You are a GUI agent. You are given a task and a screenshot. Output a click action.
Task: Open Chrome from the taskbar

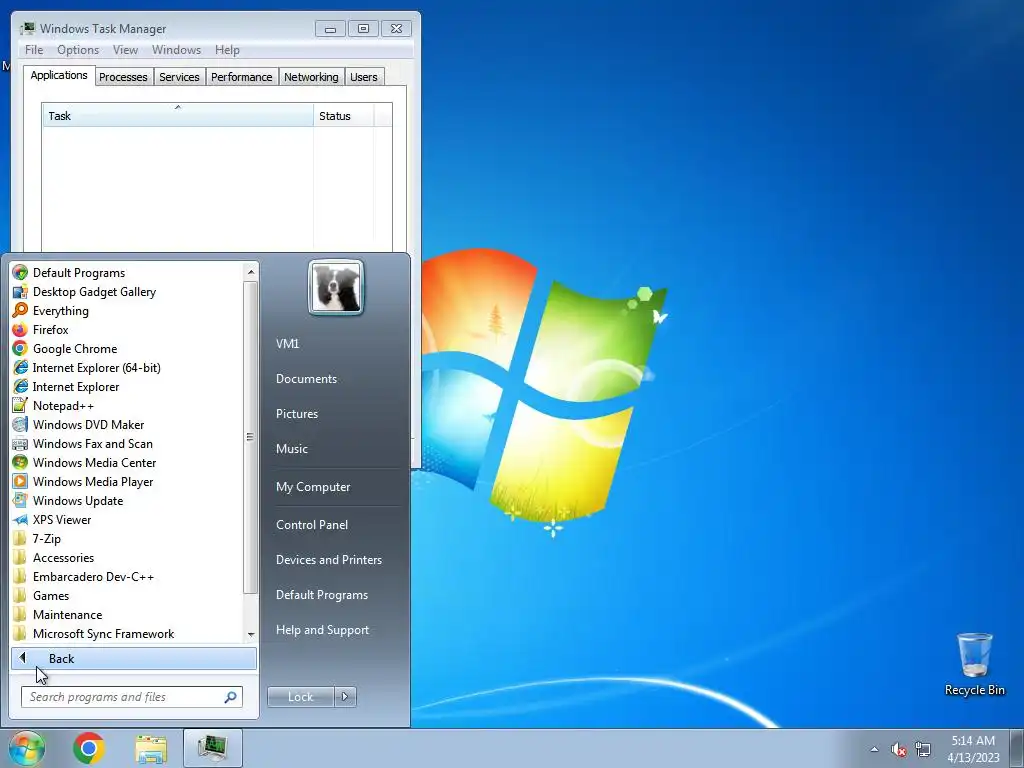(89, 748)
